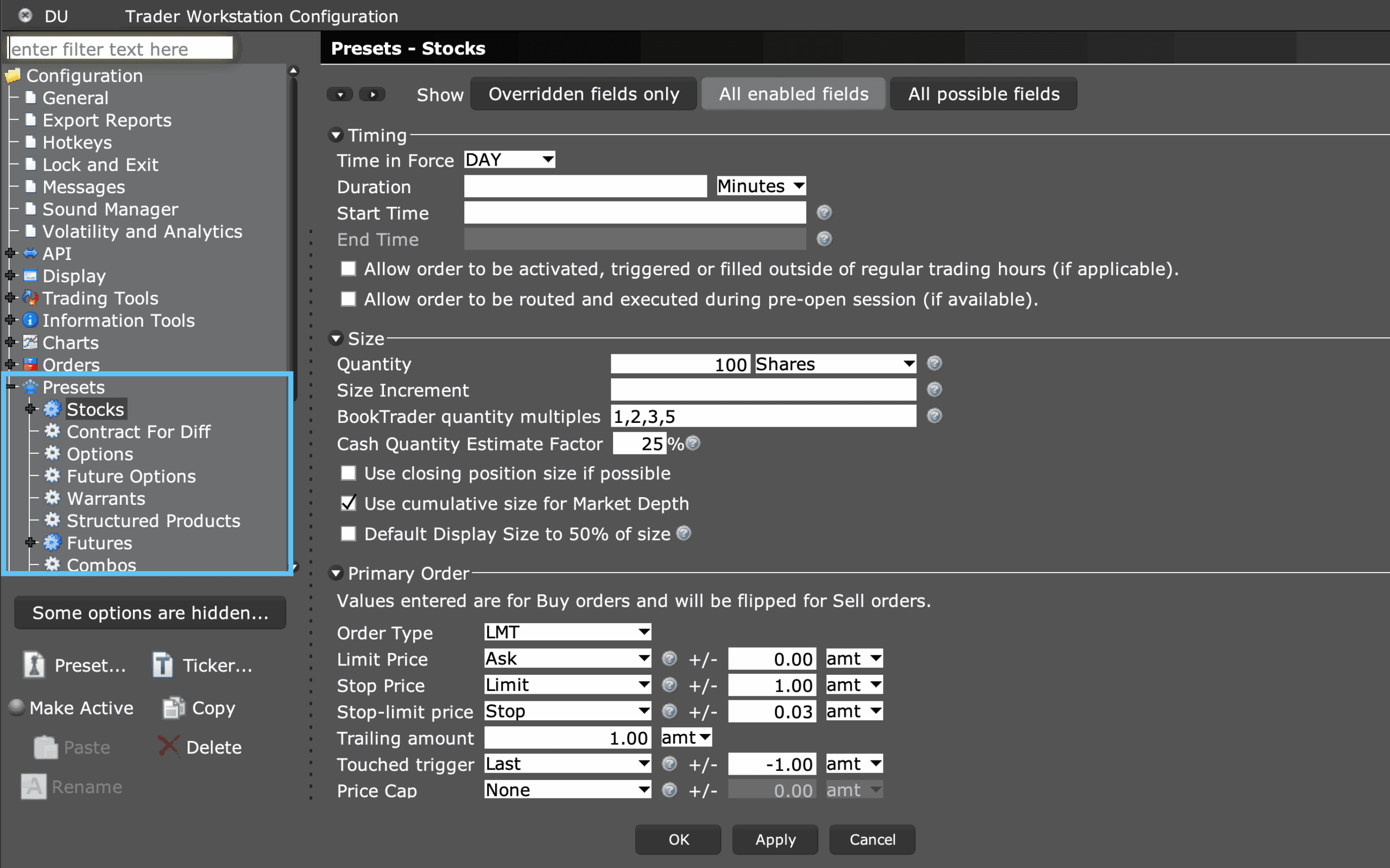Click the gear icon beside Warrants
The height and width of the screenshot is (868, 1390).
52,498
